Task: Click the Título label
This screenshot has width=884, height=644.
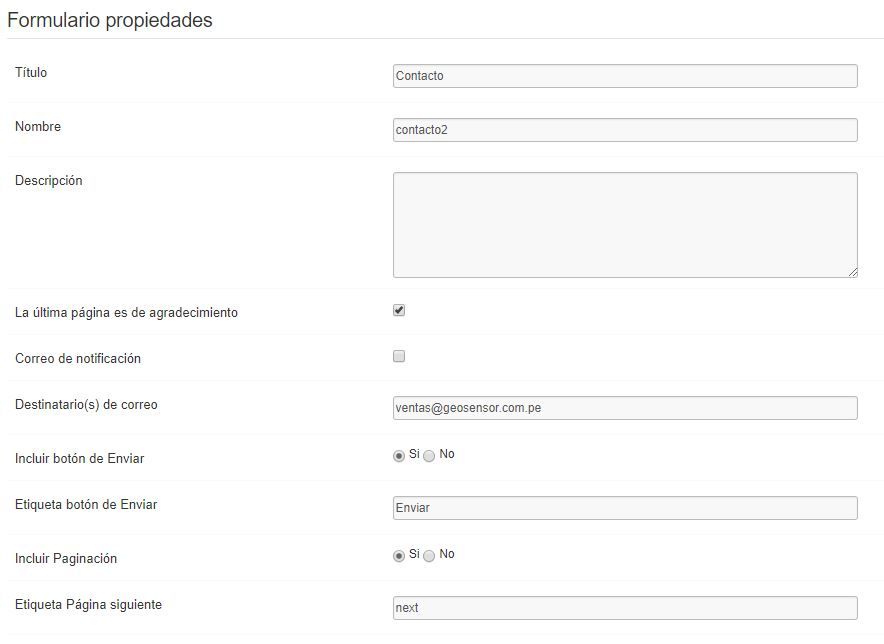Action: tap(31, 72)
